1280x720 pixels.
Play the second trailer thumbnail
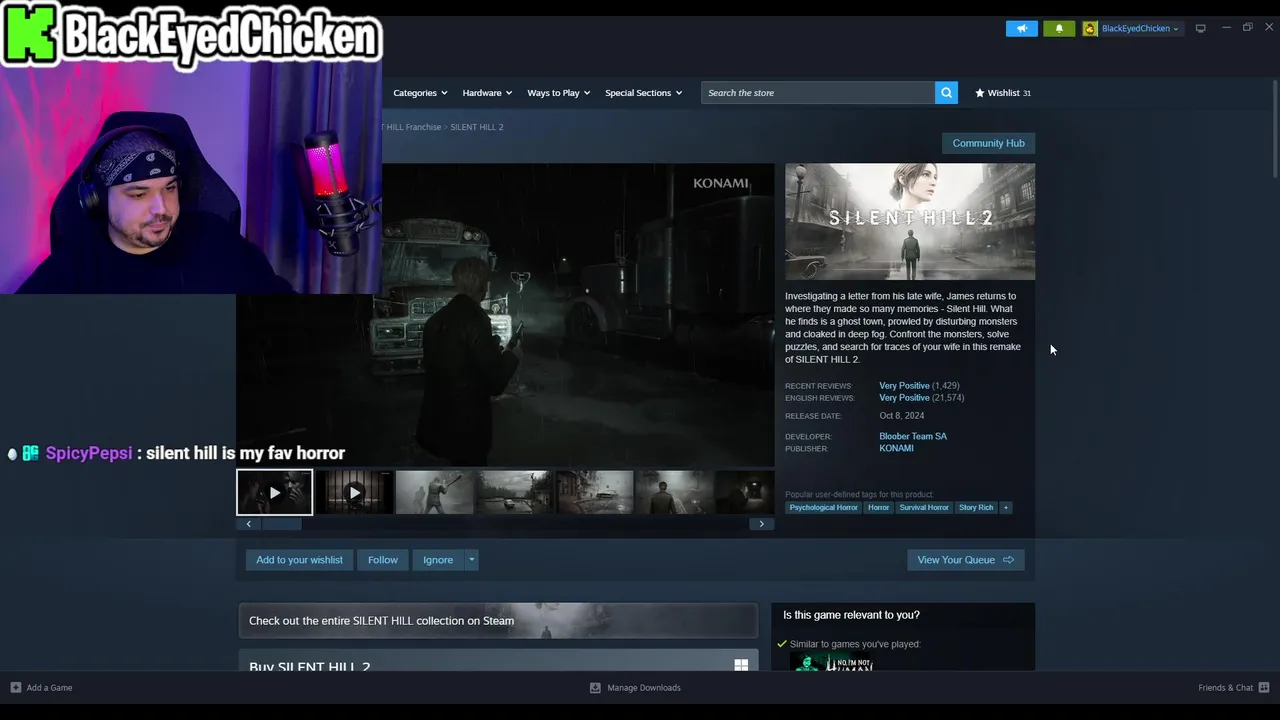click(x=354, y=492)
